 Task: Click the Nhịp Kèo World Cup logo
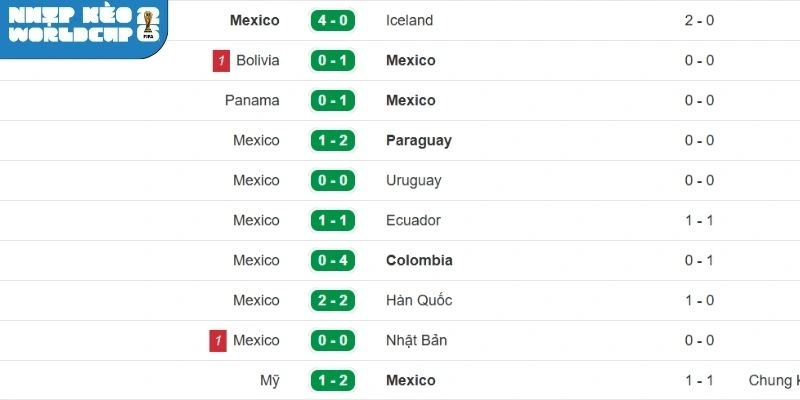[x=84, y=26]
